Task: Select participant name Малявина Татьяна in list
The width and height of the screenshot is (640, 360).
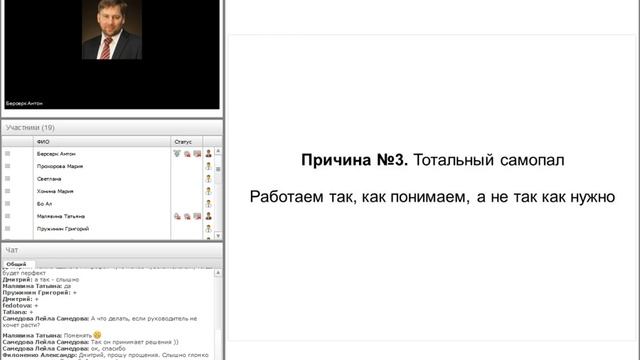Action: pos(60,216)
